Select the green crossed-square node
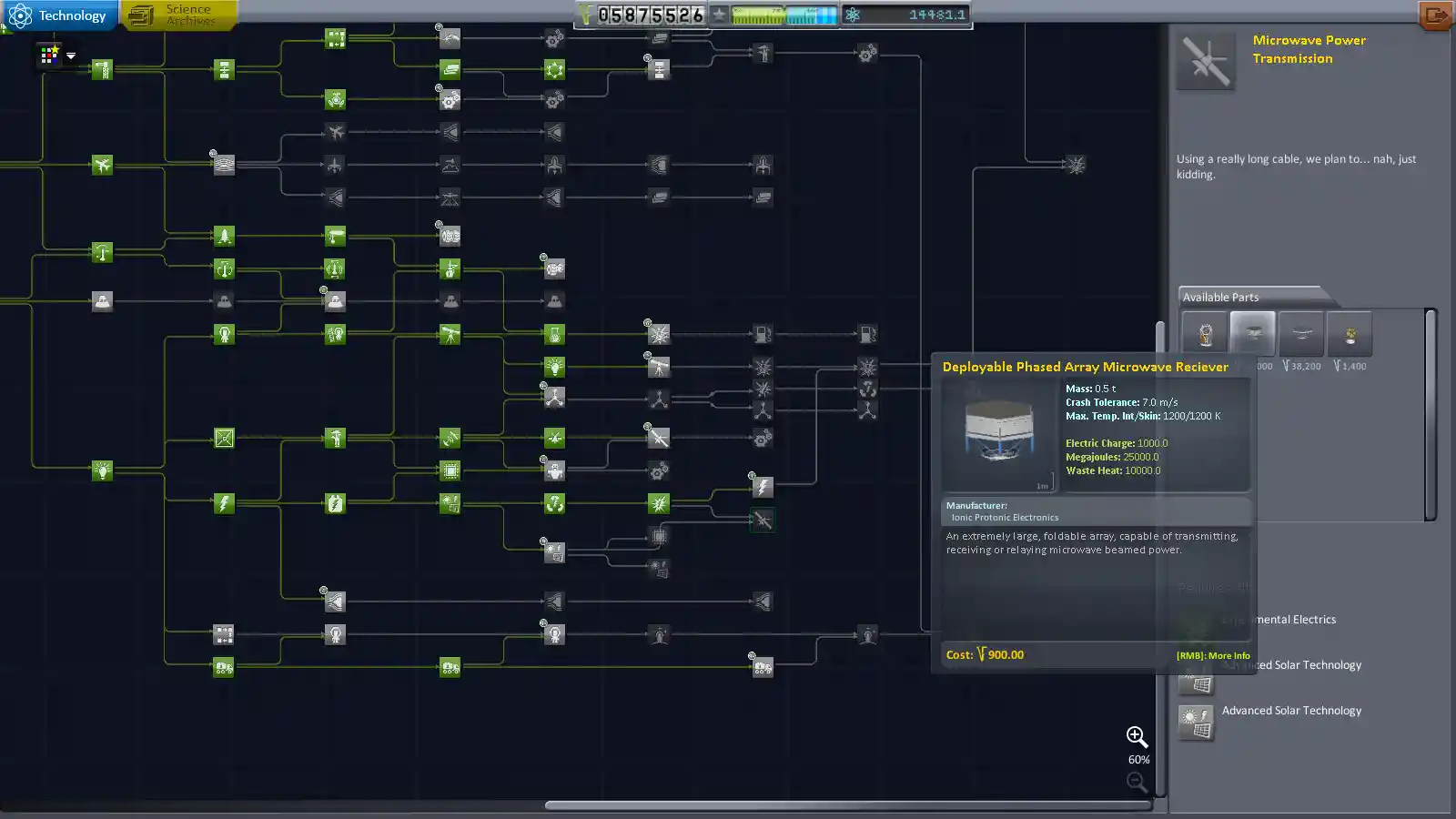The image size is (1456, 819). coord(224,438)
